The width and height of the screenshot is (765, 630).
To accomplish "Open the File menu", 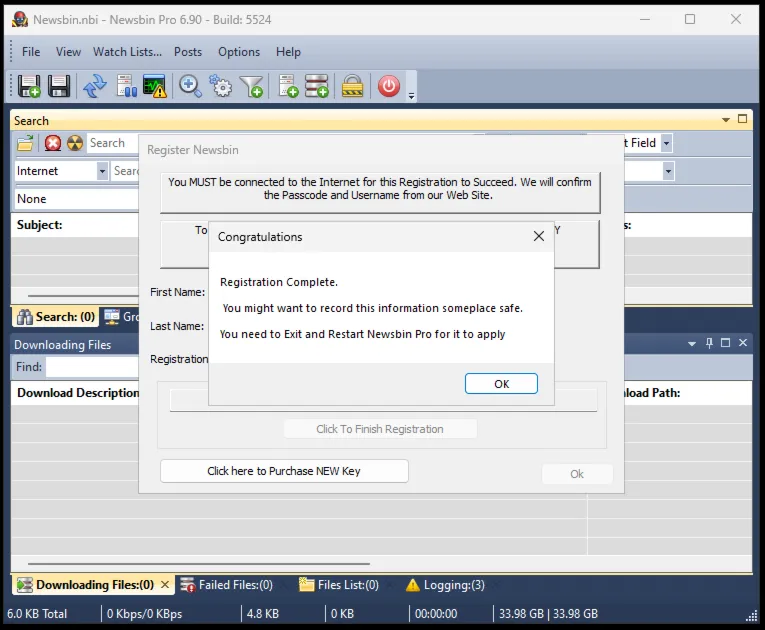I will (31, 52).
